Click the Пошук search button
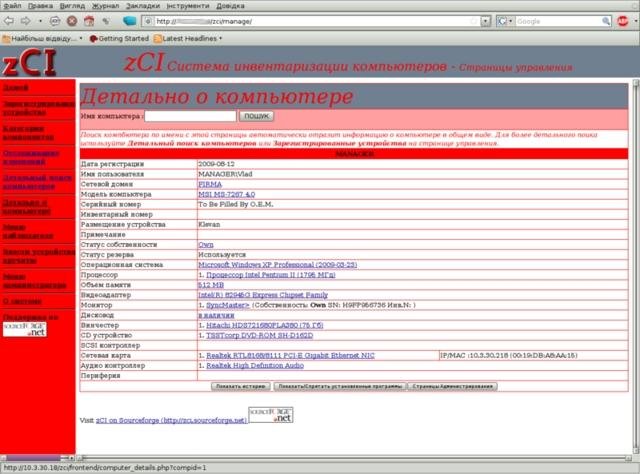This screenshot has height=474, width=640. pos(256,116)
